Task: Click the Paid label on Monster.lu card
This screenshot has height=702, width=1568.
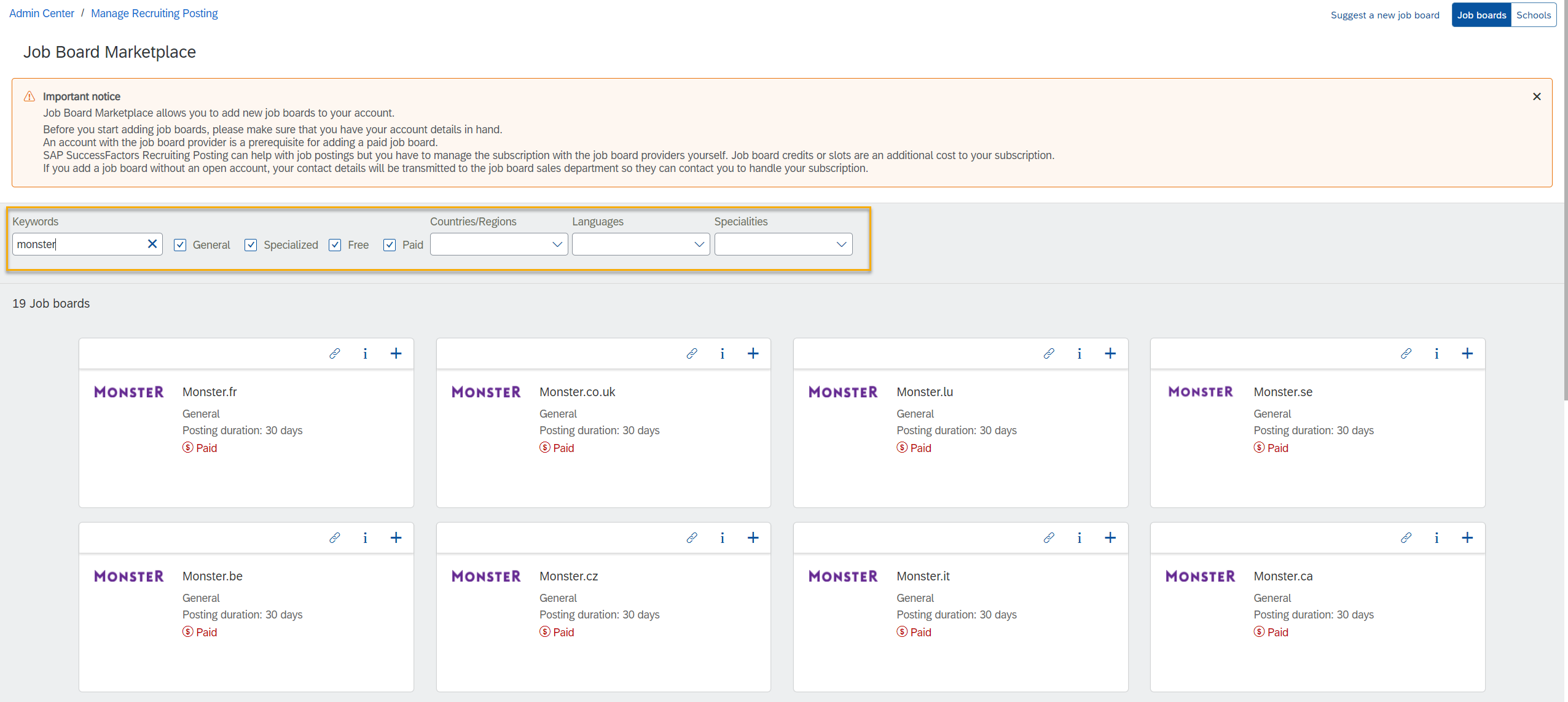Action: (x=921, y=448)
